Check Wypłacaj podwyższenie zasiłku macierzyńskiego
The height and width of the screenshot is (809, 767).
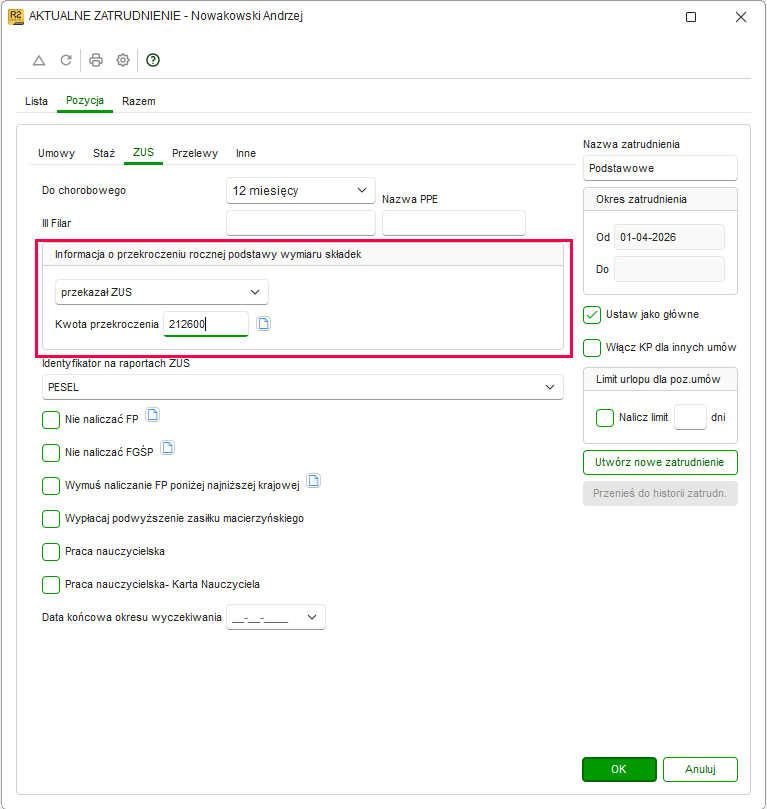[51, 519]
